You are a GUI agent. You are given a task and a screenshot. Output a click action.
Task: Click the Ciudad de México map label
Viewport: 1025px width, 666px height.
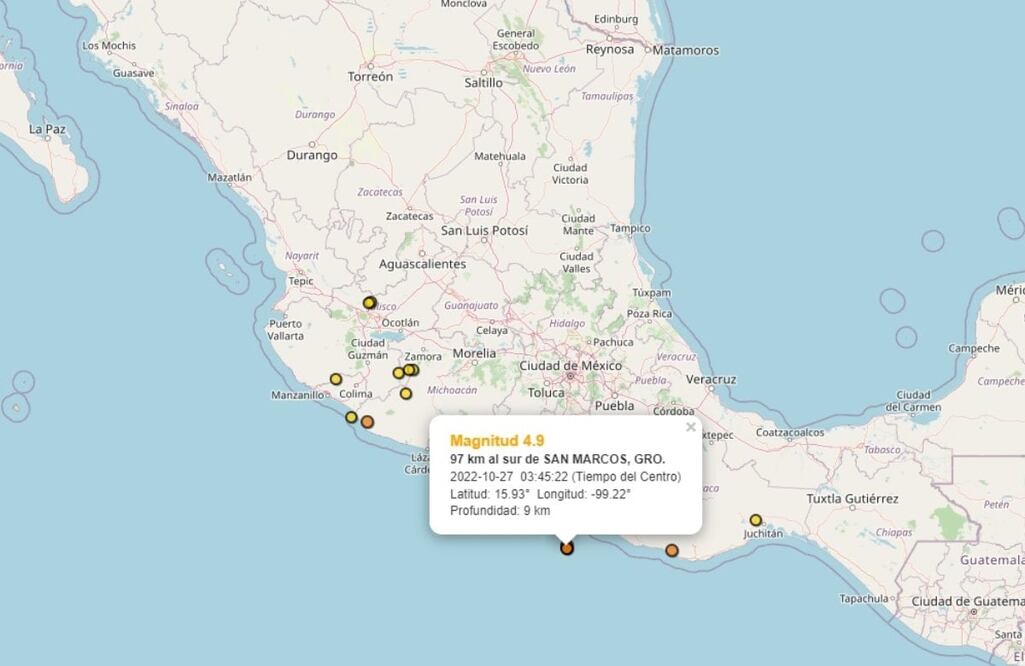(x=570, y=366)
